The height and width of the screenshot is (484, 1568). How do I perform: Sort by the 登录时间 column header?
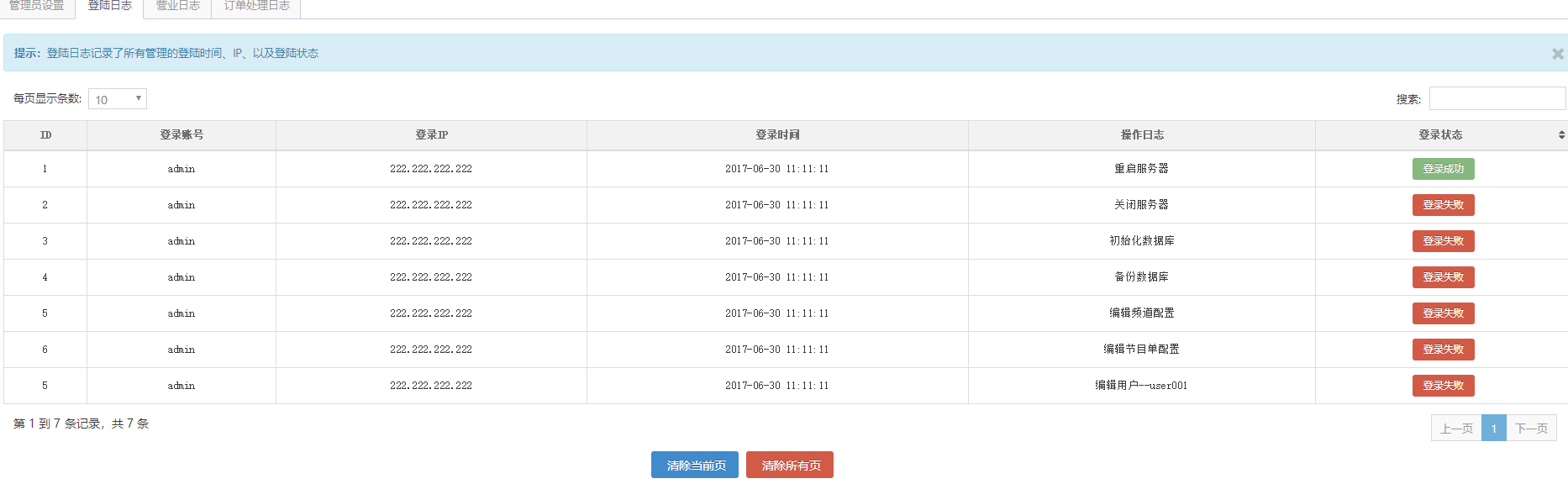(777, 135)
